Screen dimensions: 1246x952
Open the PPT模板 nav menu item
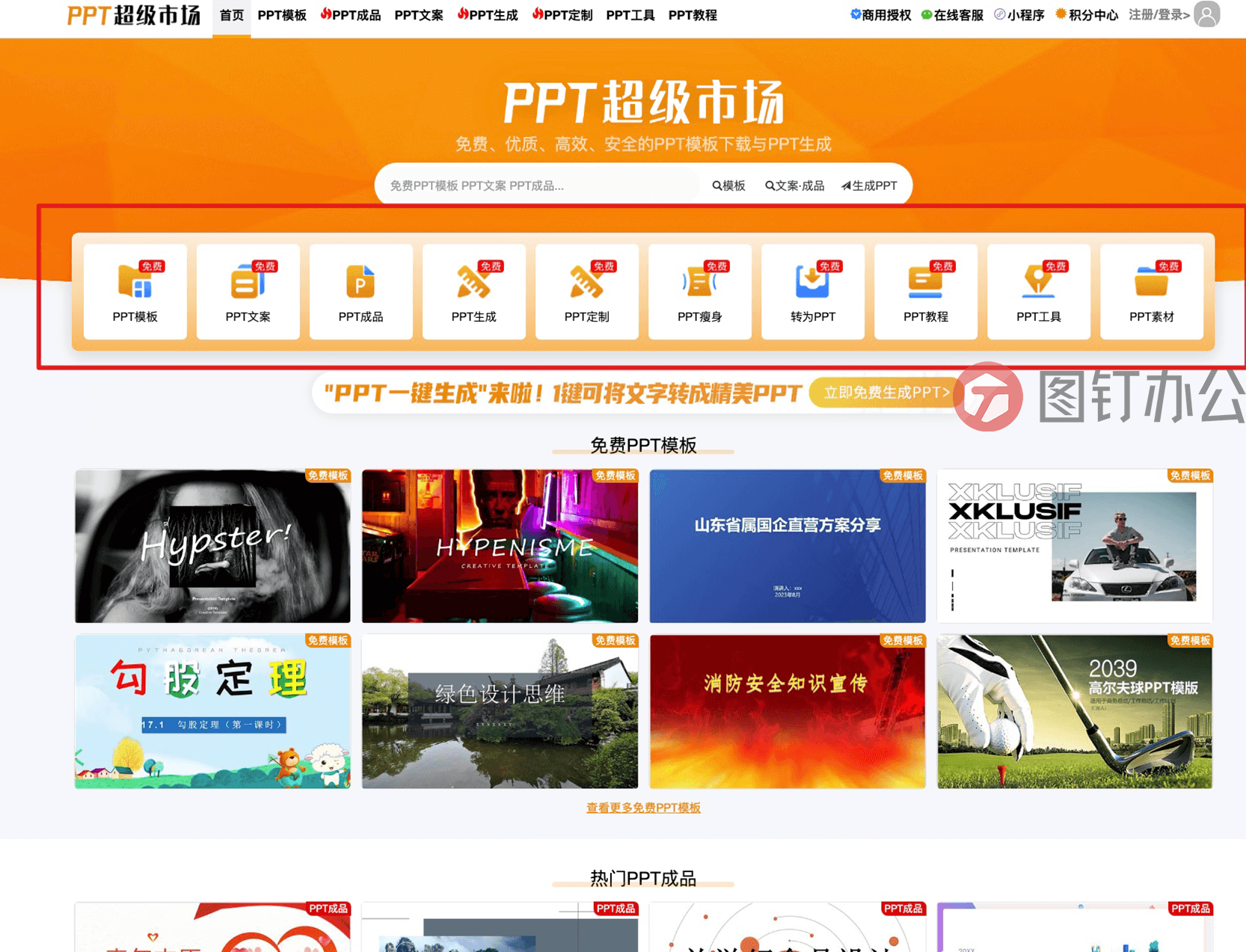pos(282,16)
